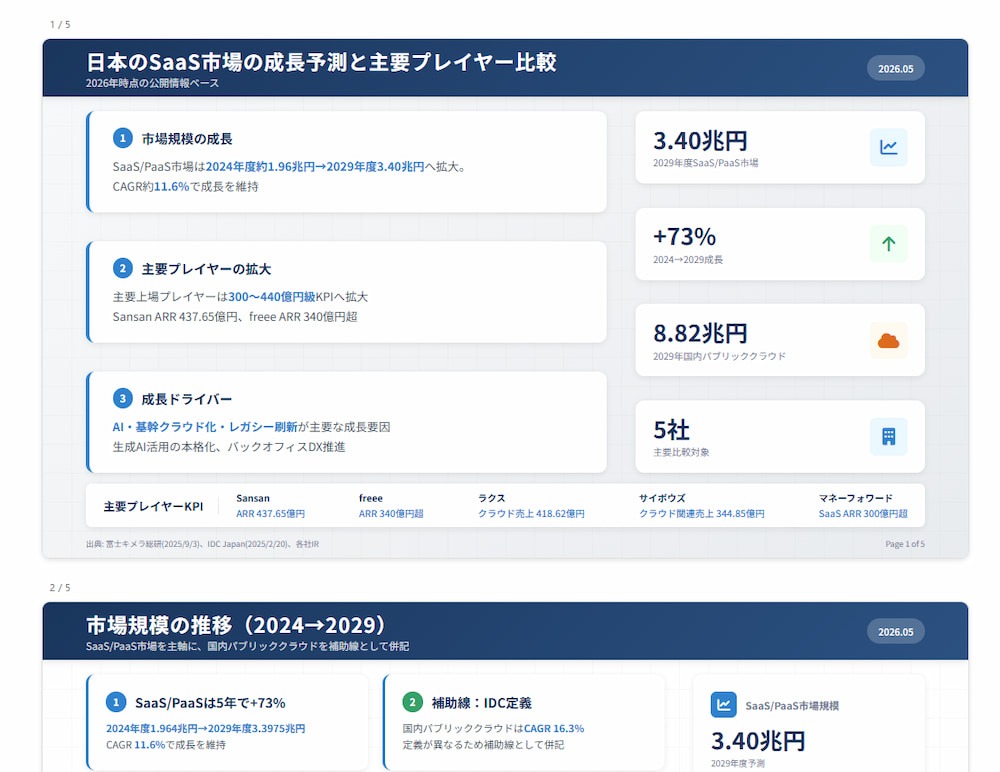Image resolution: width=1000 pixels, height=772 pixels.
Task: Click the value クラウド売上 418.62億円
Action: coord(531,514)
